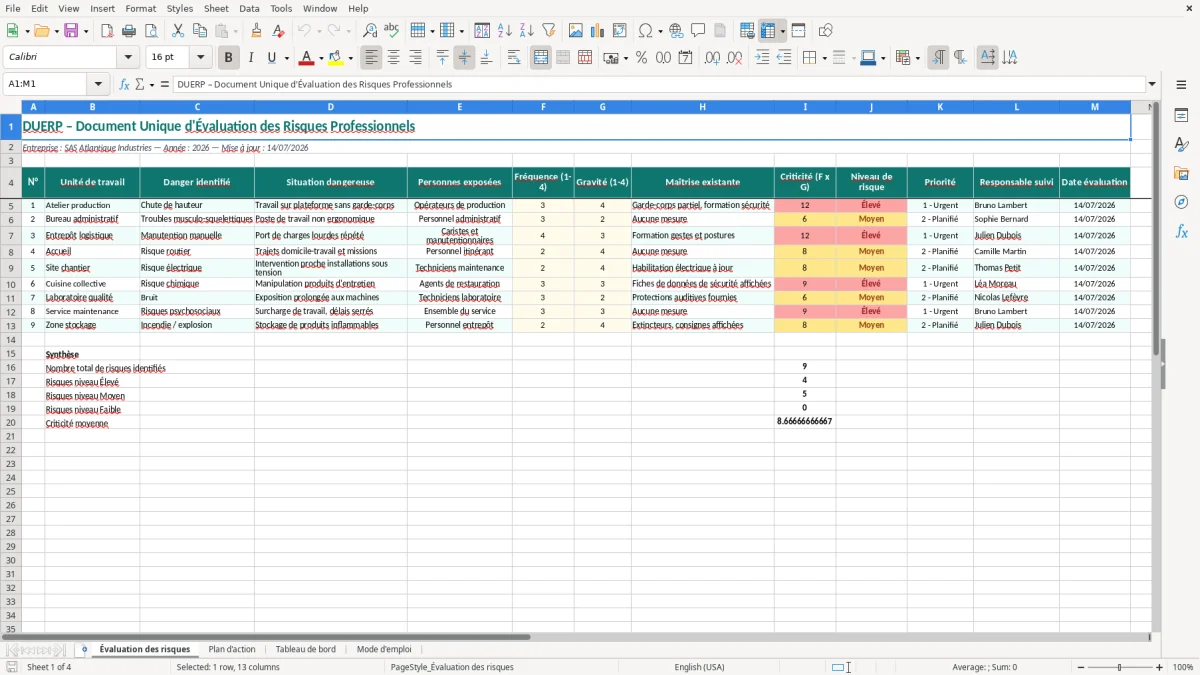Toggle Center Horizontally alignment
The image size is (1200, 675).
[393, 58]
